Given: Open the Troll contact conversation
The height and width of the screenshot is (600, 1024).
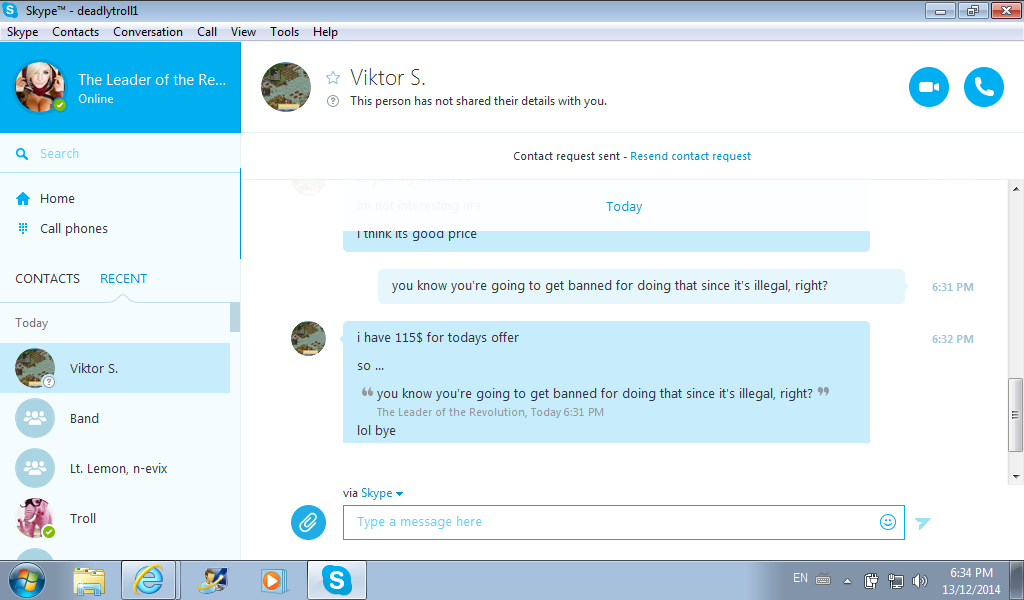Looking at the screenshot, I should click(x=115, y=518).
